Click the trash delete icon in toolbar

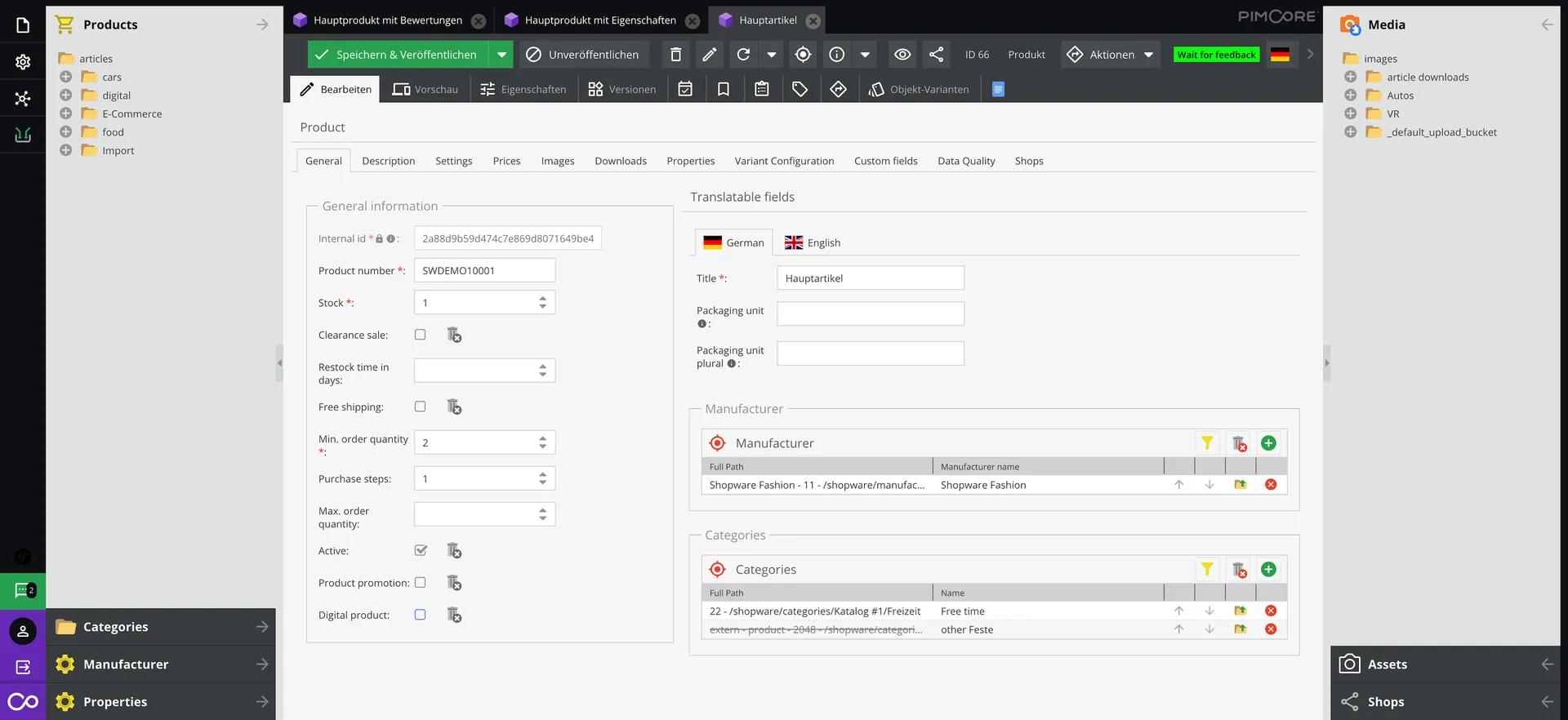tap(675, 55)
